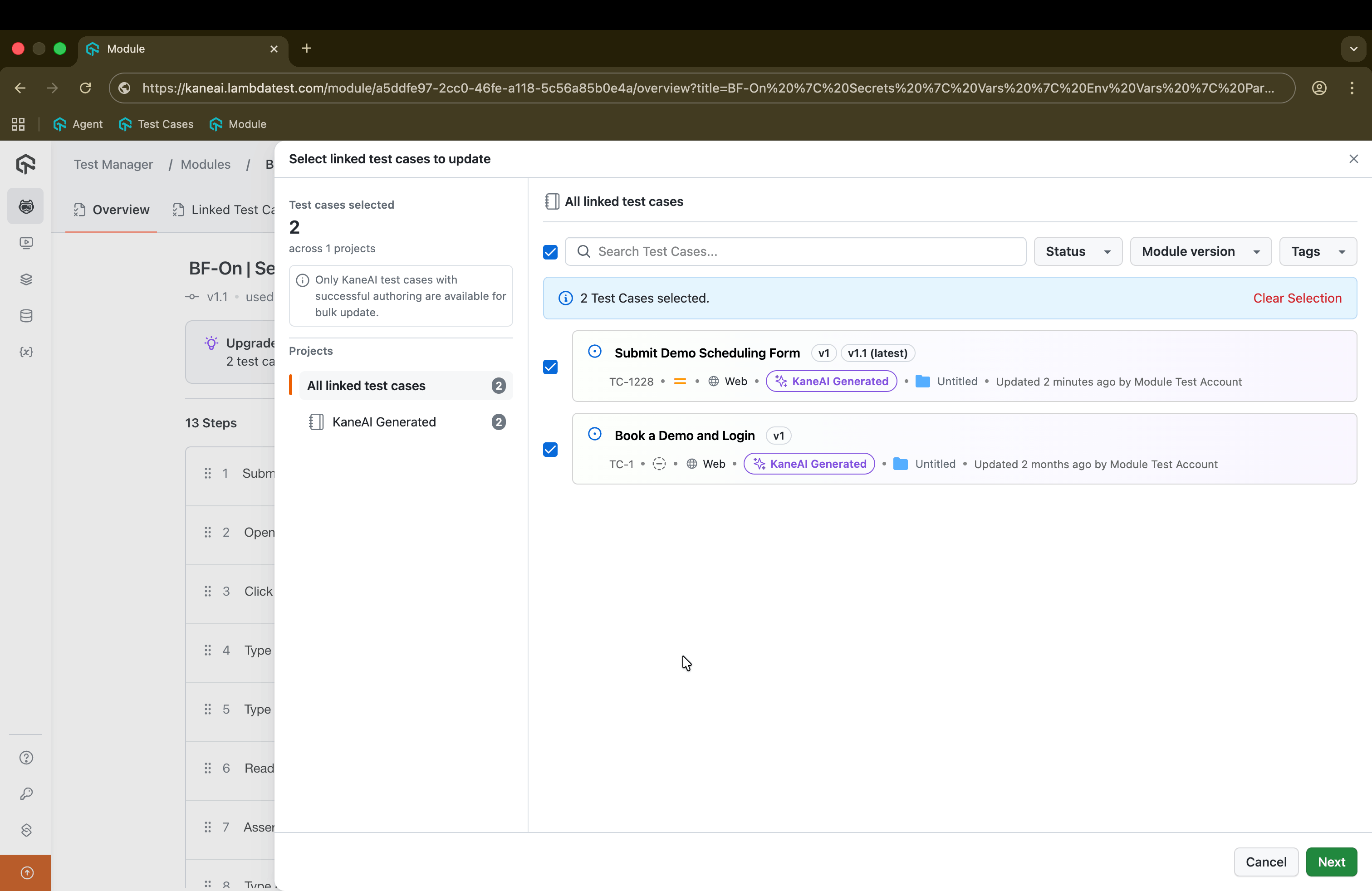The image size is (1372, 891).
Task: Open the layers stack sidebar icon
Action: tap(26, 279)
